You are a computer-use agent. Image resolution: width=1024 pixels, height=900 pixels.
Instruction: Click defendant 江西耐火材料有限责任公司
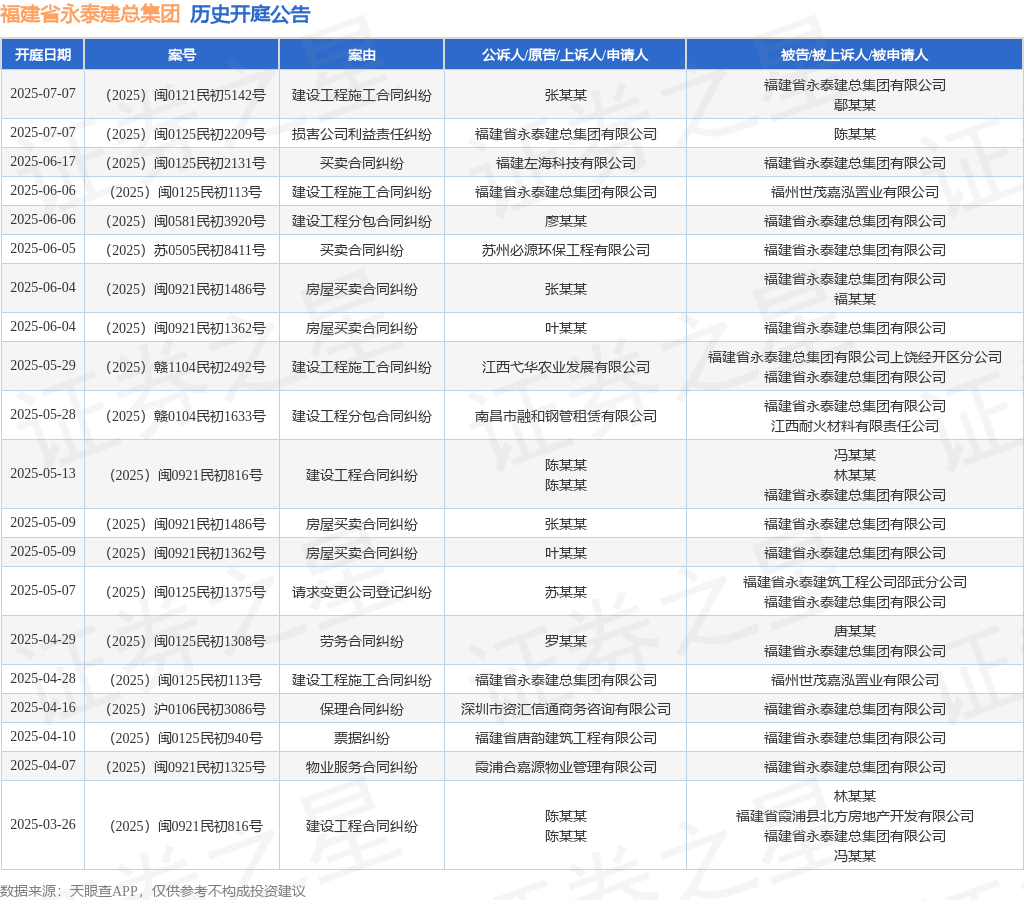855,426
